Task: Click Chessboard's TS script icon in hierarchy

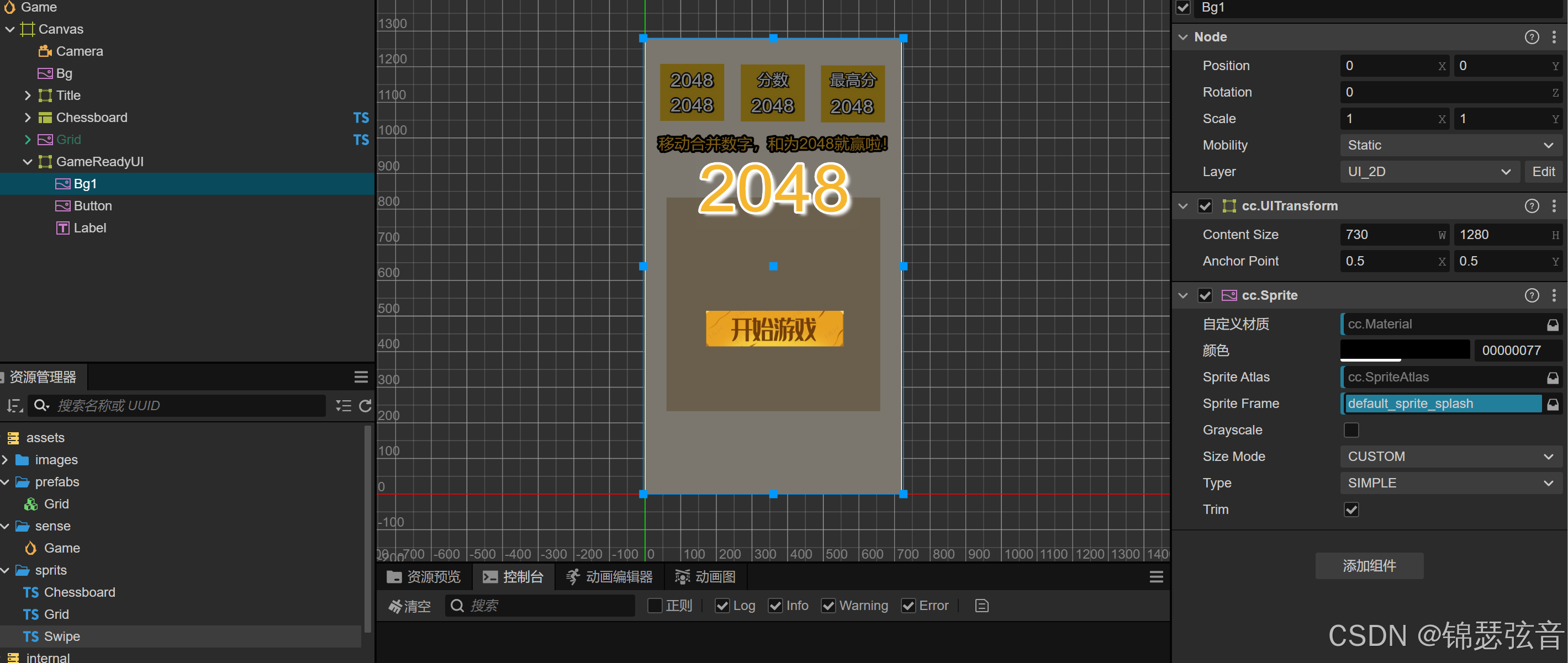Action: (x=361, y=118)
